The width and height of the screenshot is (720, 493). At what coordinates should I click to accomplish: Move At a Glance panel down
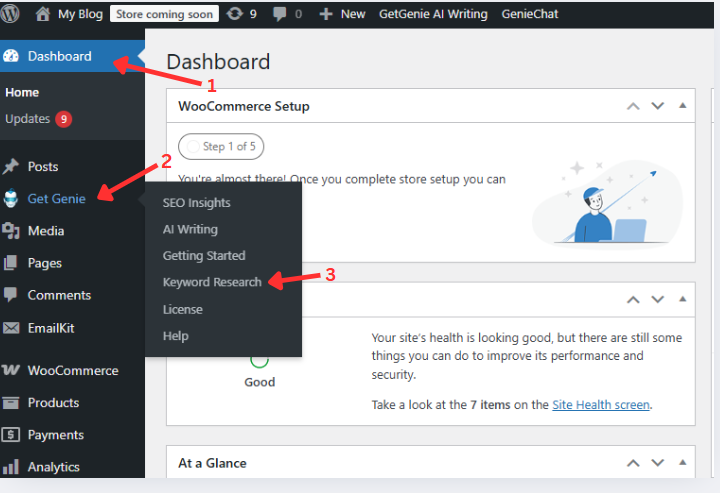coord(658,463)
